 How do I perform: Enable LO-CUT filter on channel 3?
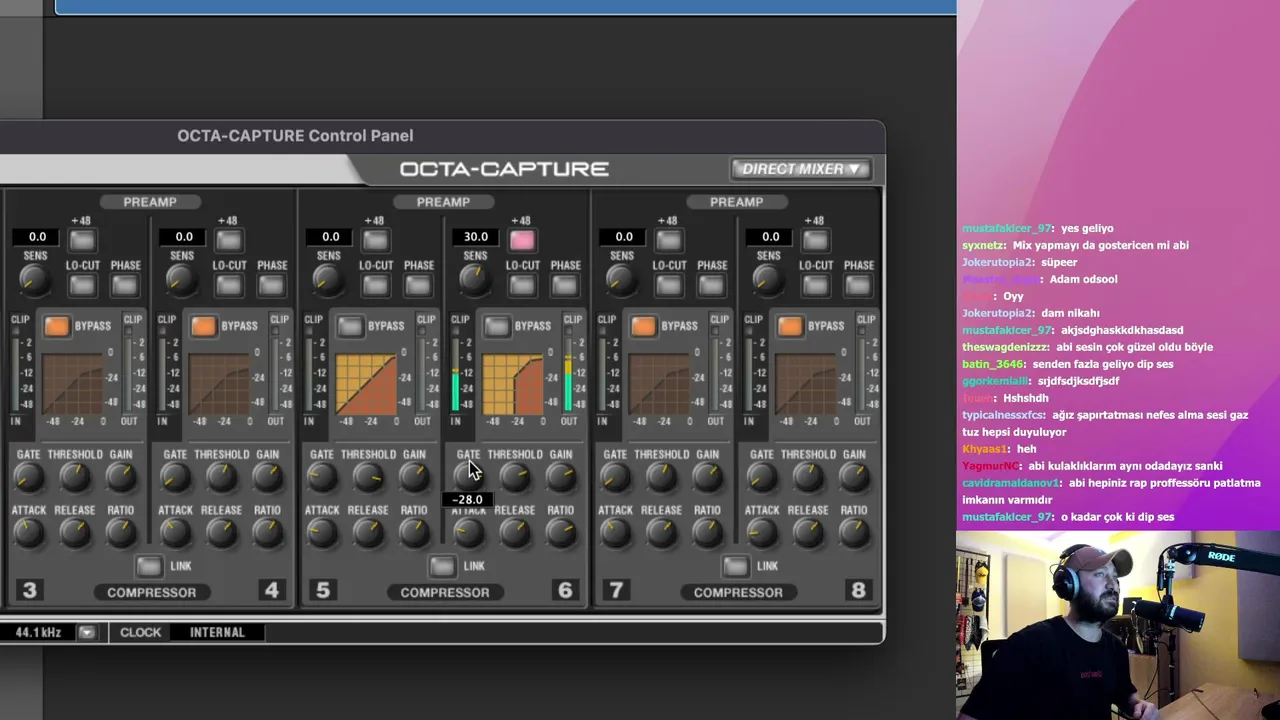coord(82,285)
